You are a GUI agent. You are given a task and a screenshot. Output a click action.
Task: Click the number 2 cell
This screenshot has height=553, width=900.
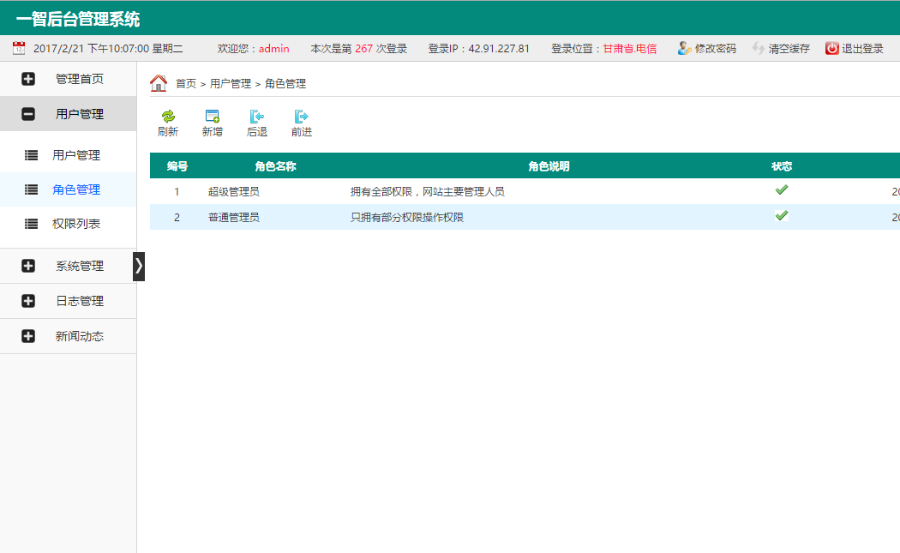[177, 218]
